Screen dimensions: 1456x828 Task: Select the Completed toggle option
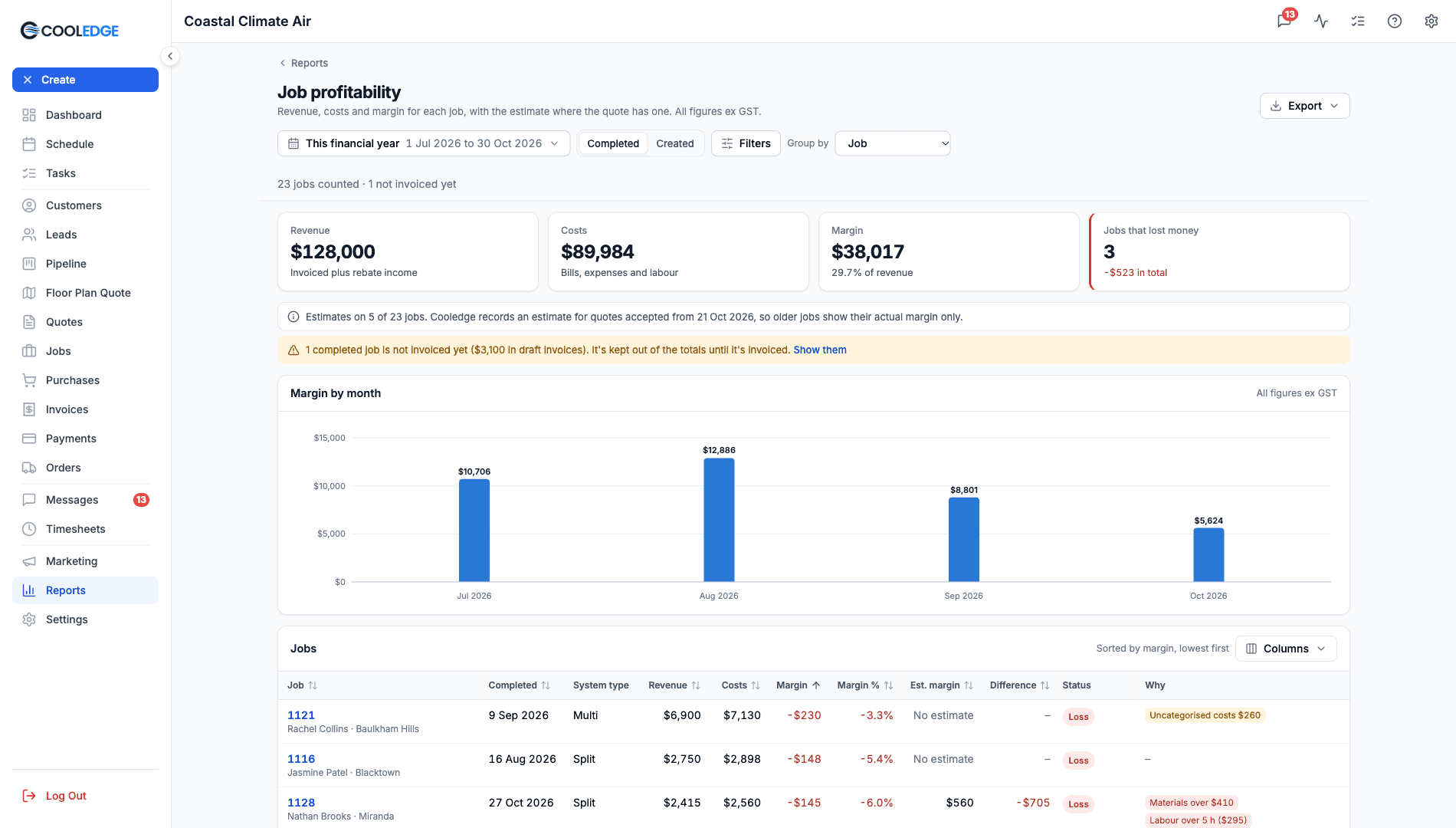tap(613, 143)
